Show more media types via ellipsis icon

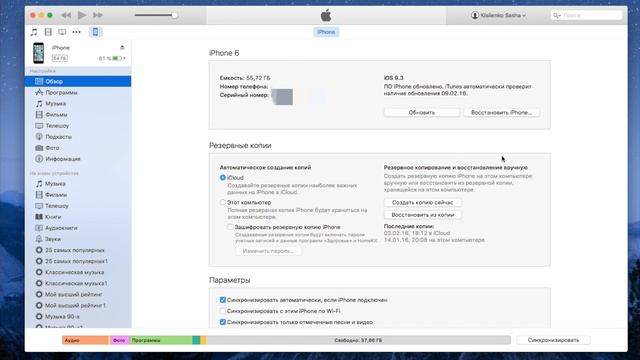[x=76, y=32]
